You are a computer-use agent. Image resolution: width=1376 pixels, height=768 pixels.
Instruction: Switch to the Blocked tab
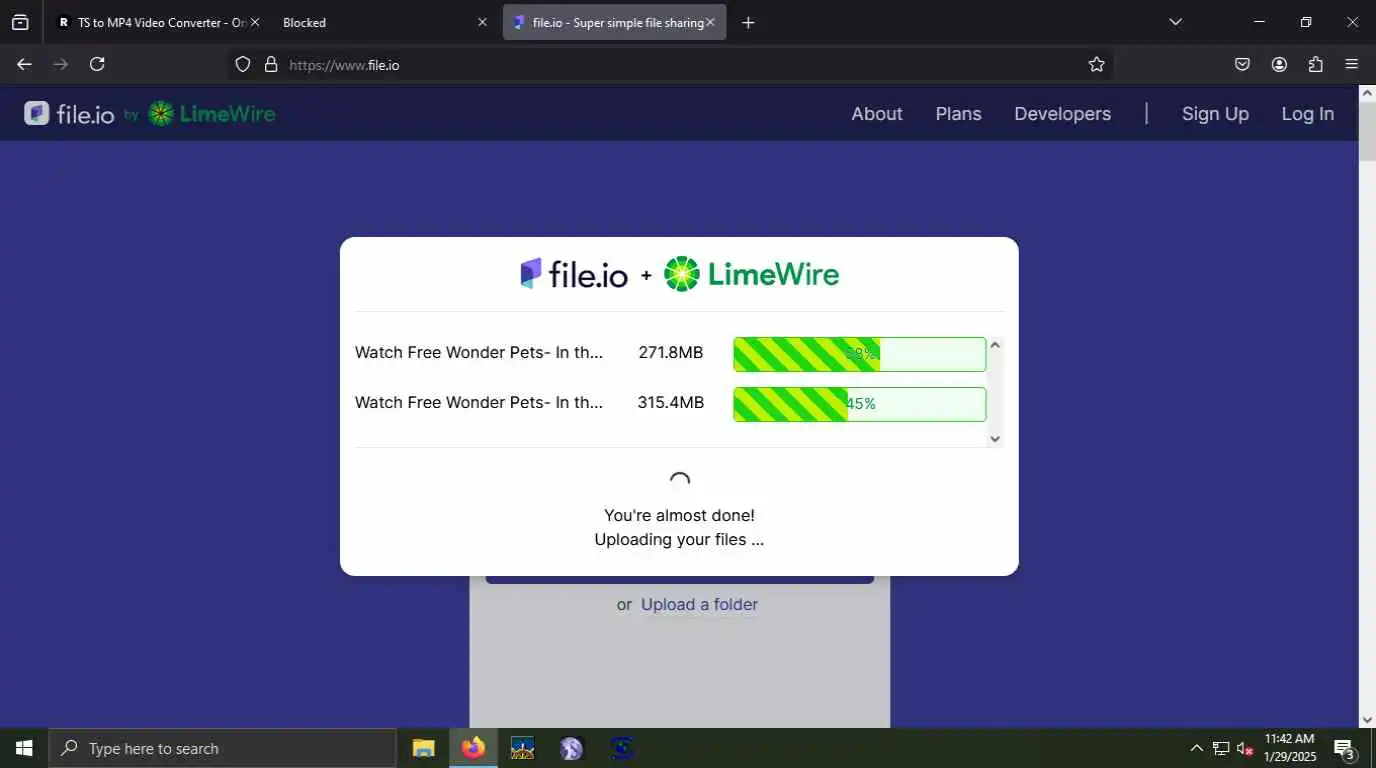[384, 22]
